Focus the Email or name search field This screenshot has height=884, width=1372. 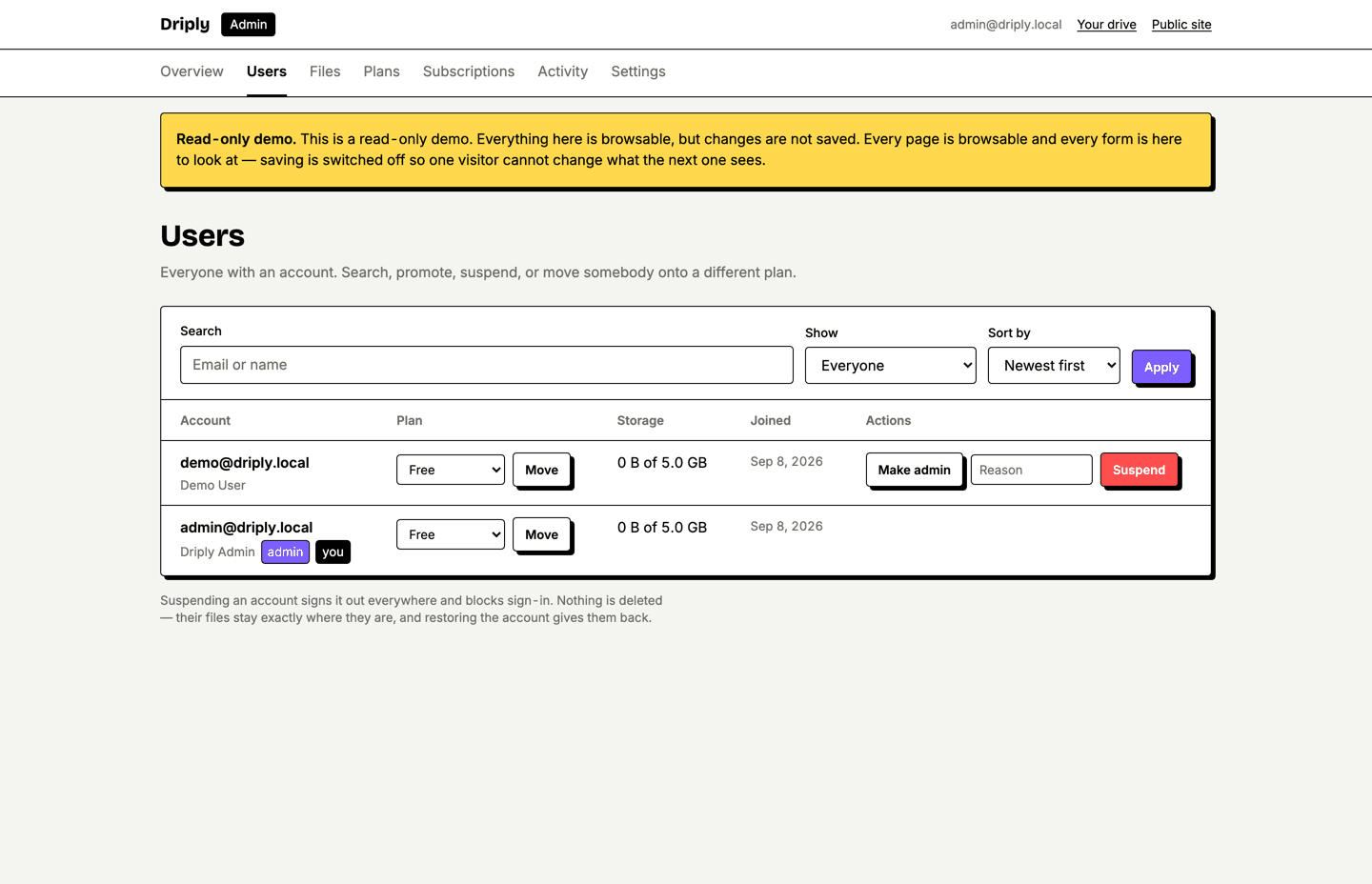click(x=487, y=365)
